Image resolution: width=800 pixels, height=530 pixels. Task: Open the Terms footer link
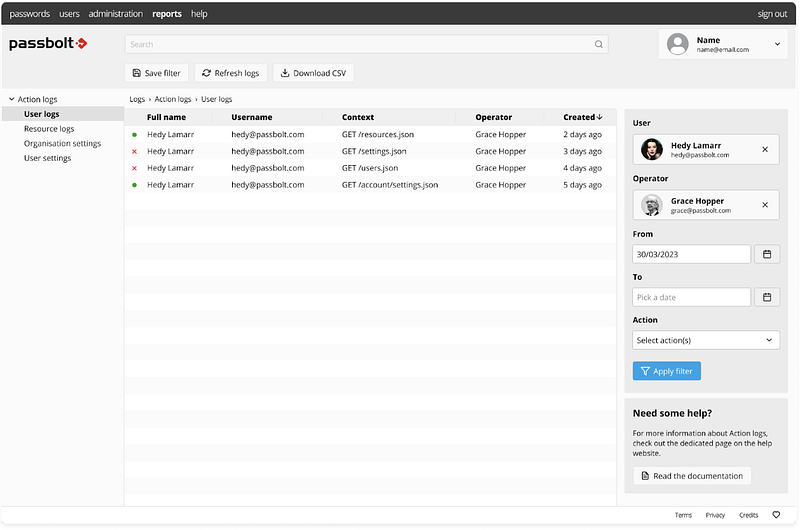[683, 515]
